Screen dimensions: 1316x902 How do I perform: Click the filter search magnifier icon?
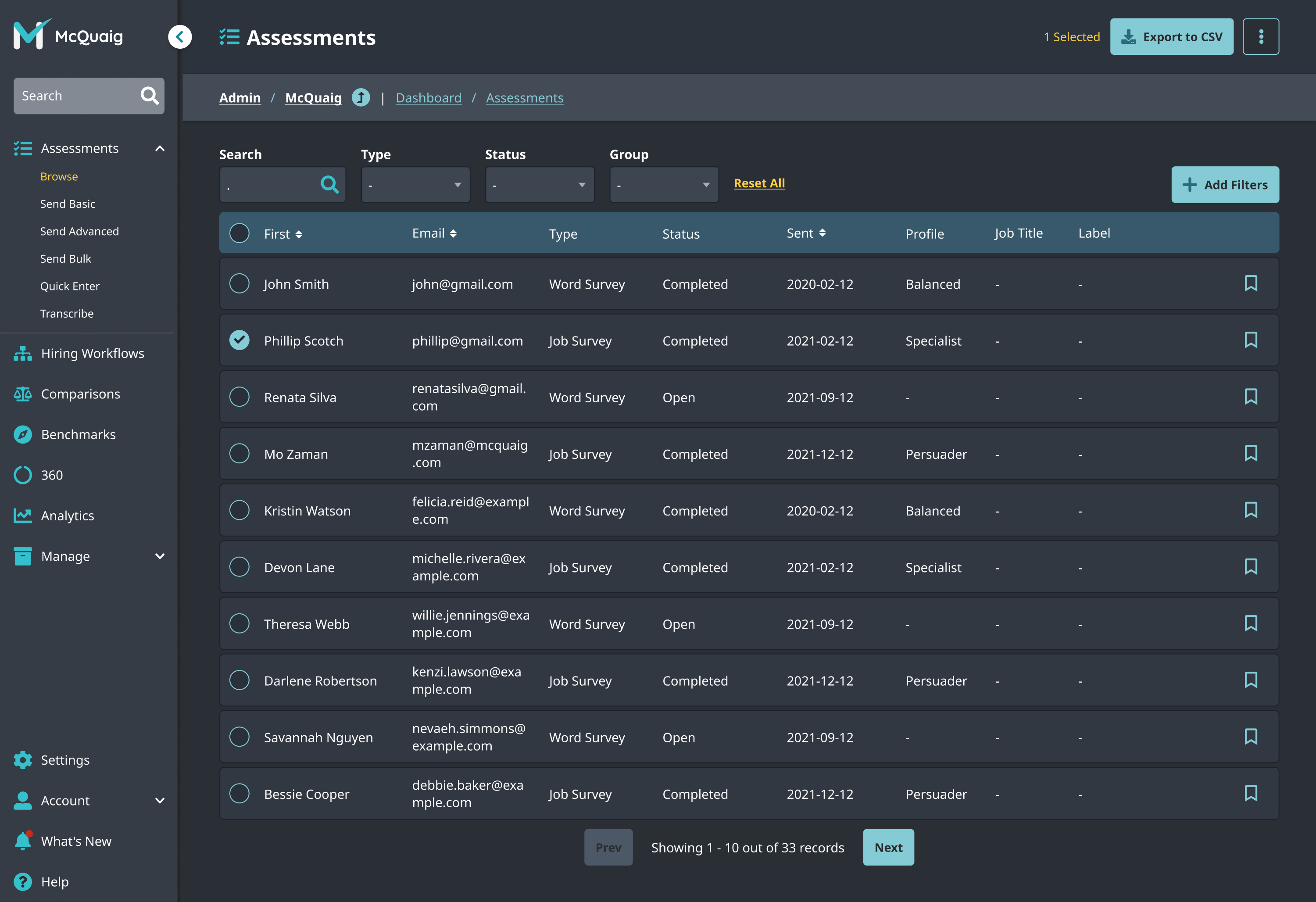(329, 185)
